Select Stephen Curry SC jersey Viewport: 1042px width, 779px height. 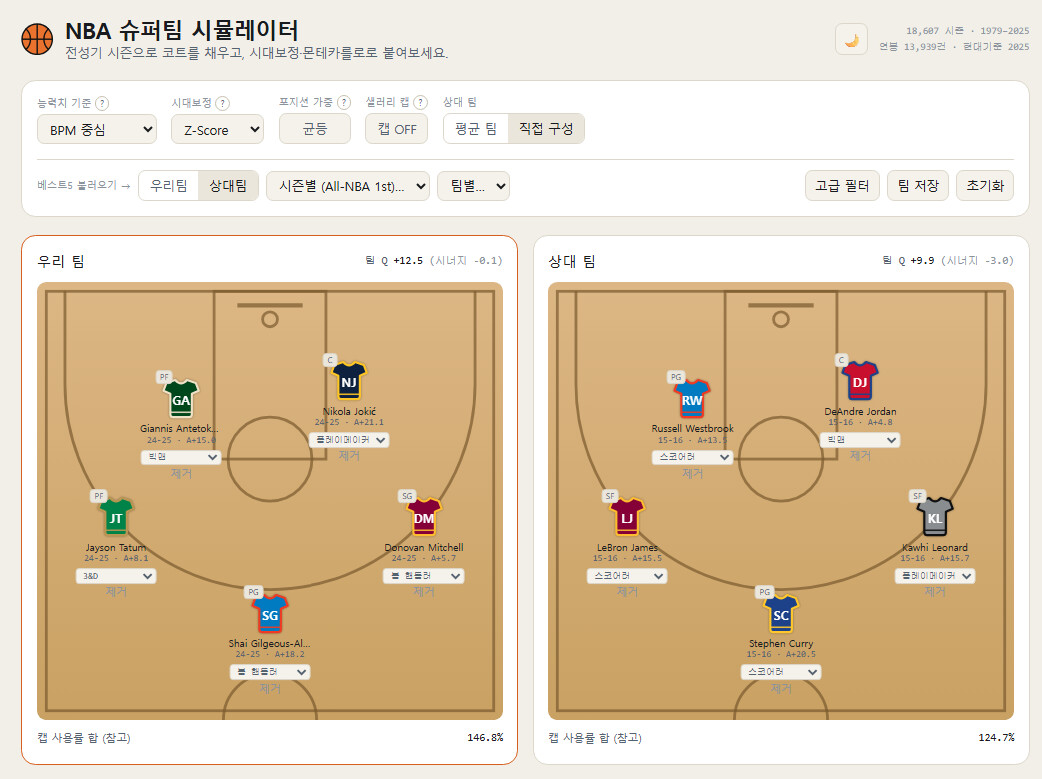point(781,613)
